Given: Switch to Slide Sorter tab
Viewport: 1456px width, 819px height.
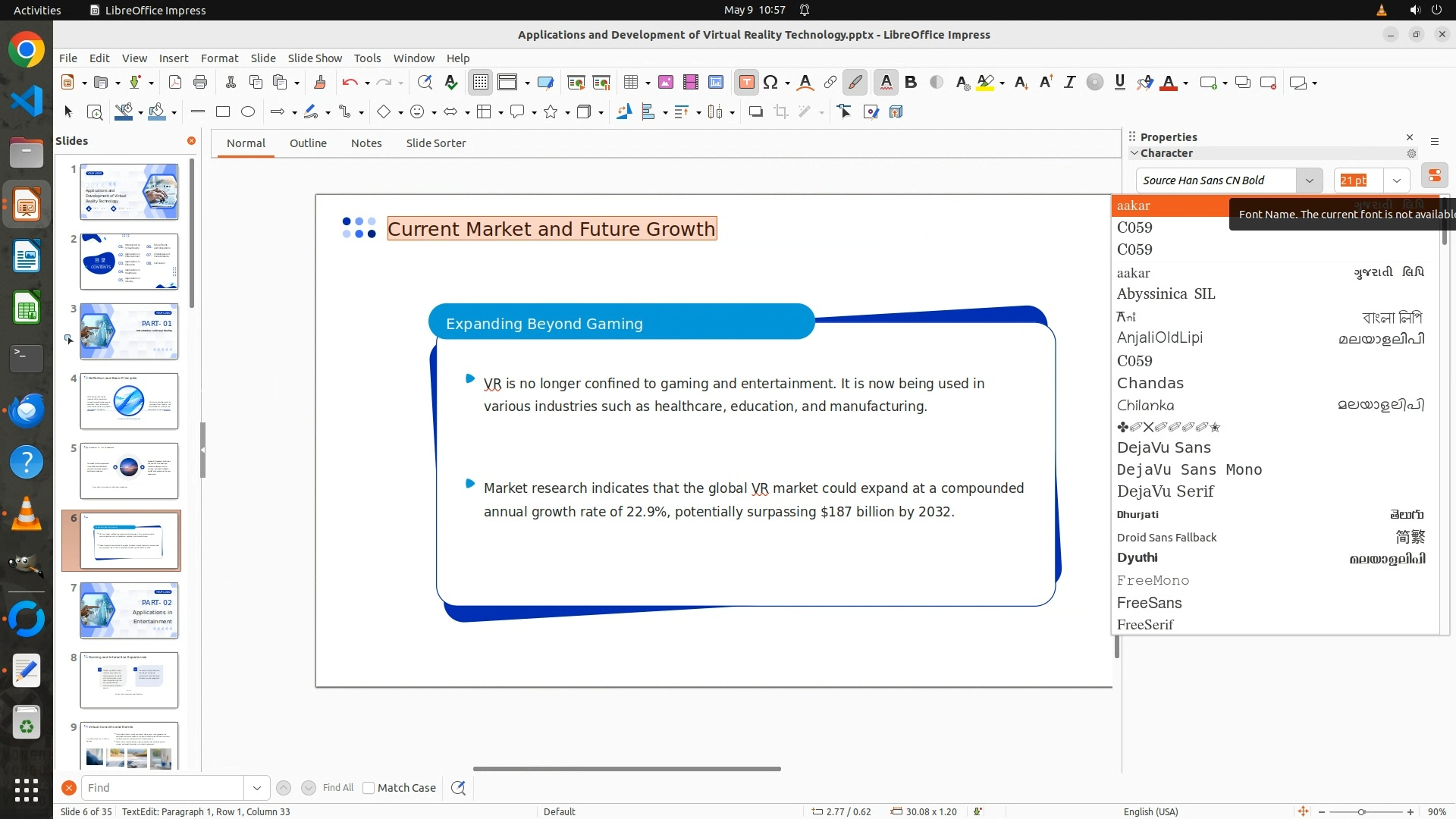Looking at the screenshot, I should pos(435,143).
